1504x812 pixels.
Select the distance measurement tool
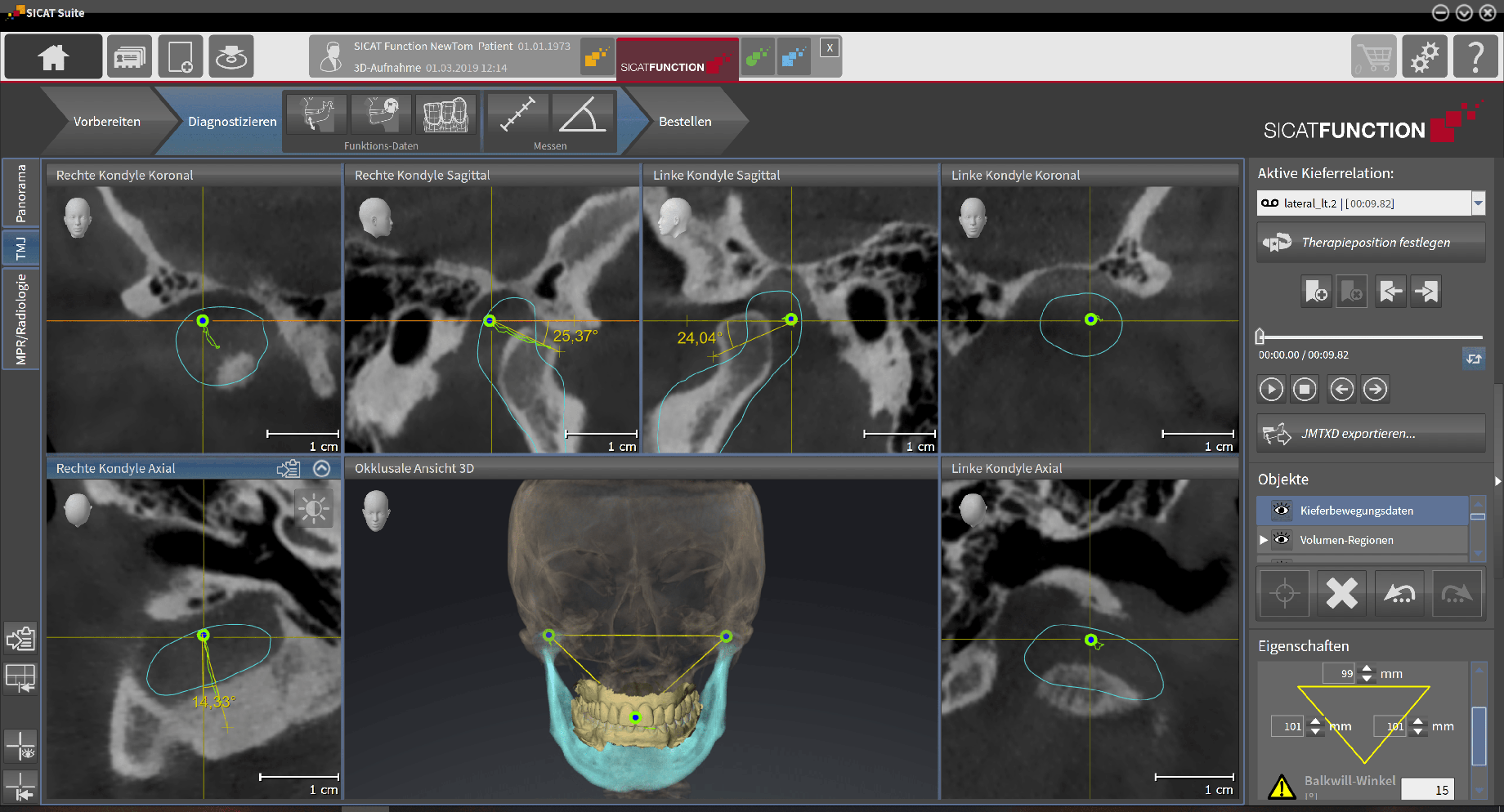click(x=517, y=115)
